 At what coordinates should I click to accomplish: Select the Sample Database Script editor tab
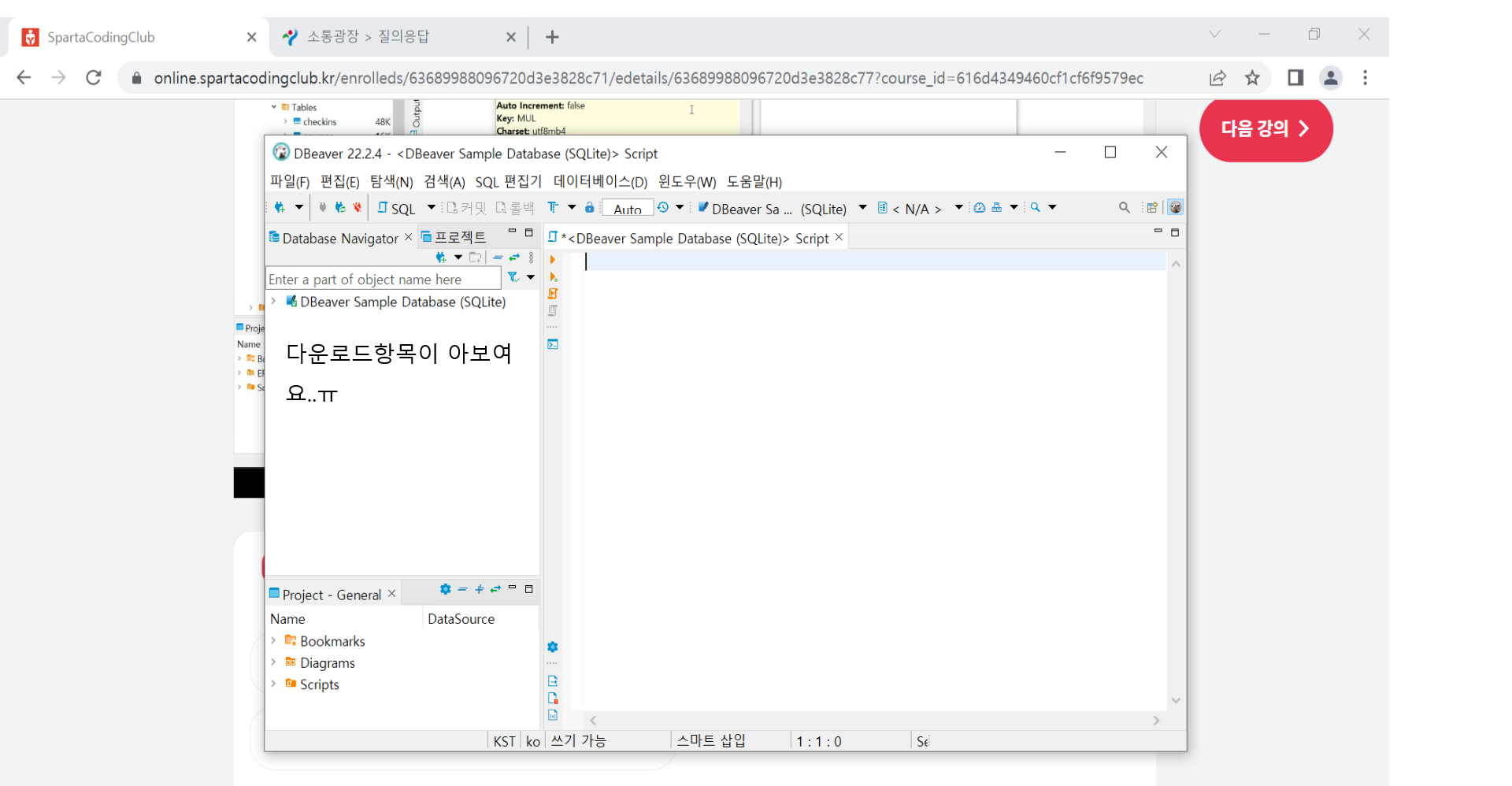coord(695,238)
